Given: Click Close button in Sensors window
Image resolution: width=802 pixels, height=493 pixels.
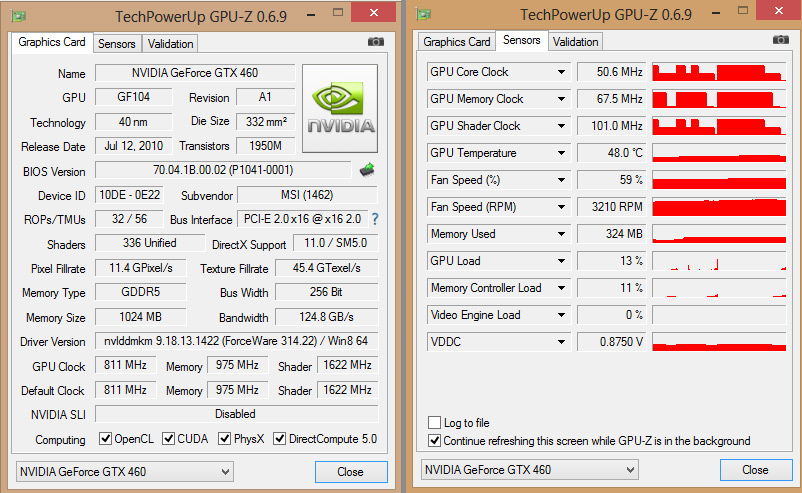Looking at the screenshot, I should click(x=755, y=469).
